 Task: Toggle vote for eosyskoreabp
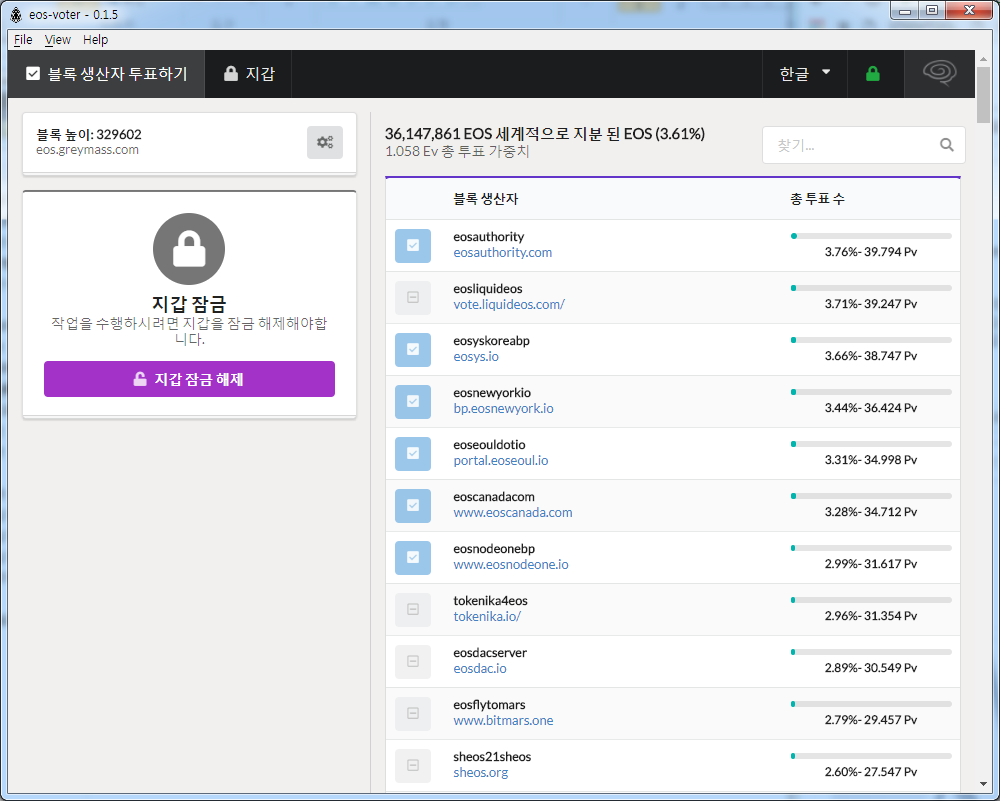413,349
